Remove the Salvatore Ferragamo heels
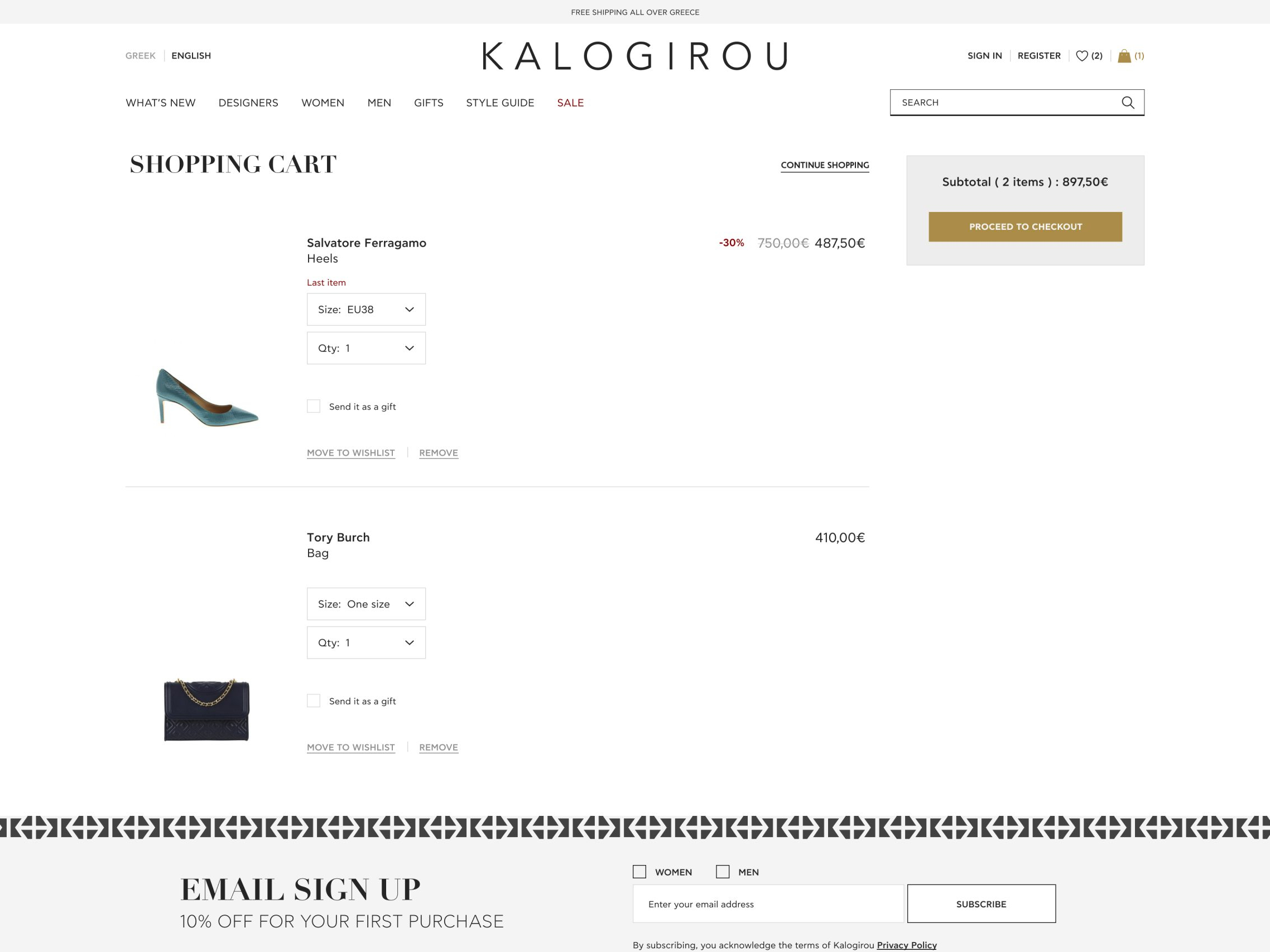The width and height of the screenshot is (1270, 952). tap(439, 453)
